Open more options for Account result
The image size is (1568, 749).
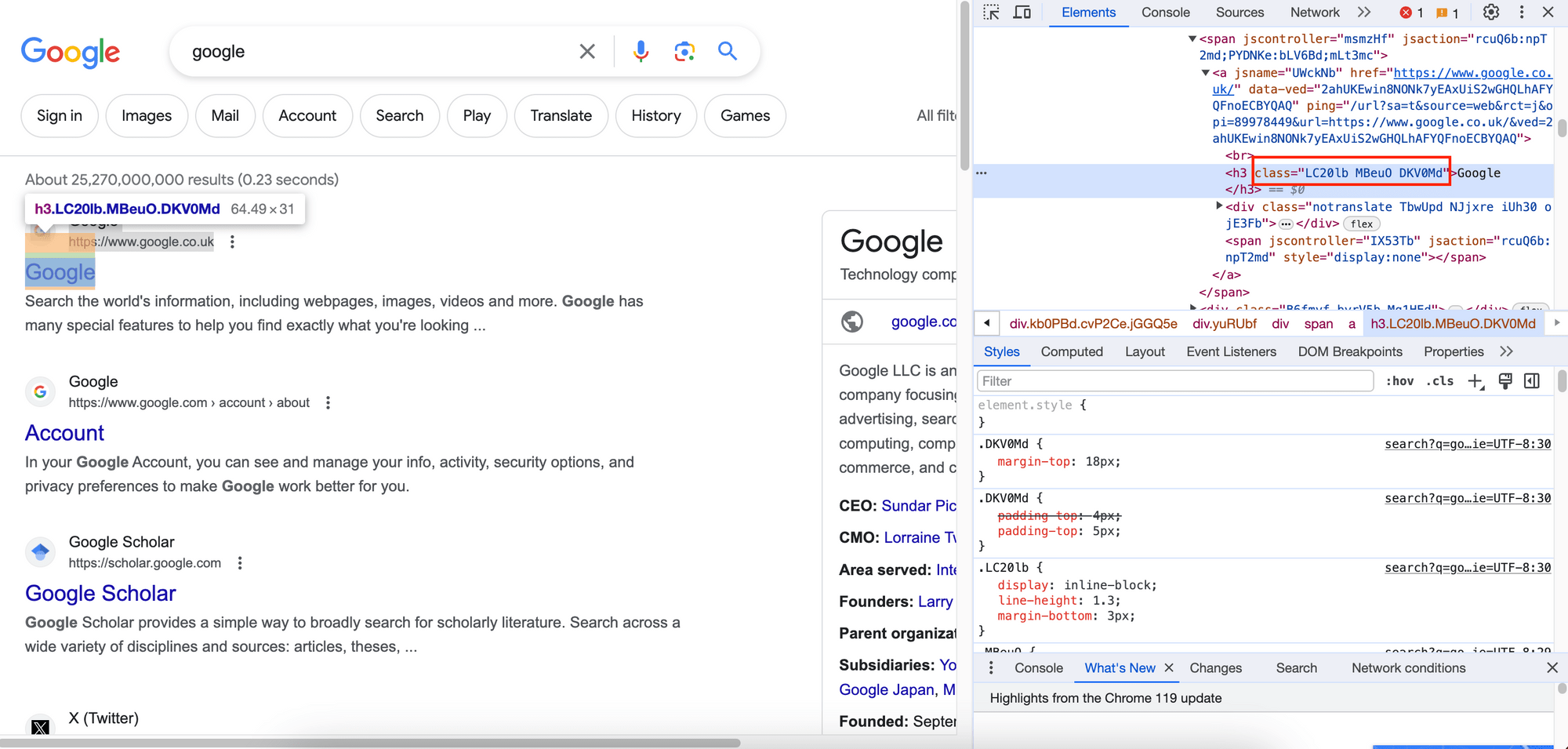click(x=328, y=402)
